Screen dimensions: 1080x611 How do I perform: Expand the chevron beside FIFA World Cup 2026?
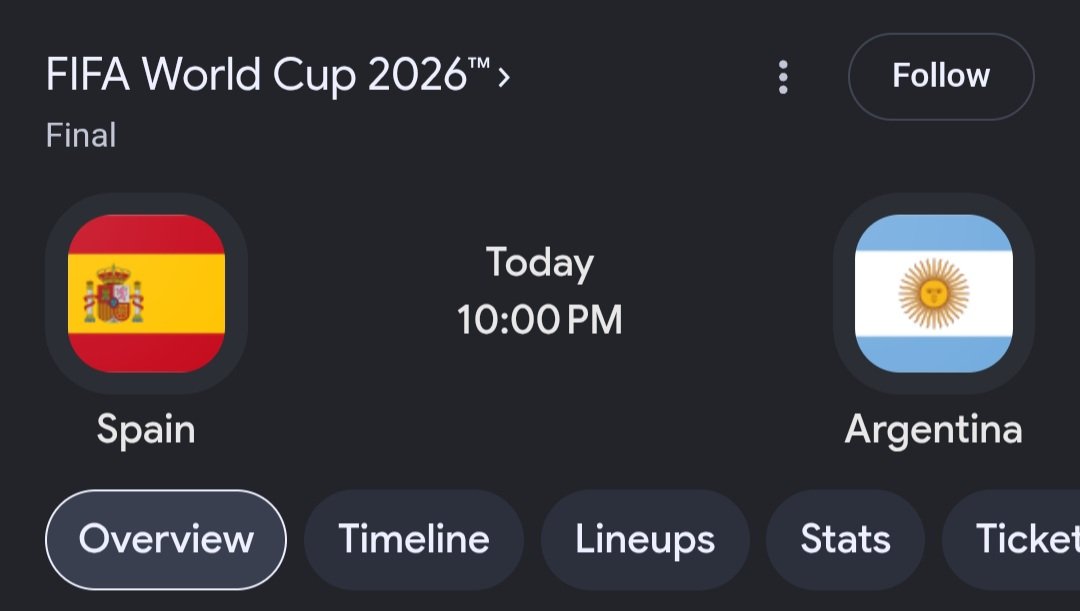pos(503,76)
